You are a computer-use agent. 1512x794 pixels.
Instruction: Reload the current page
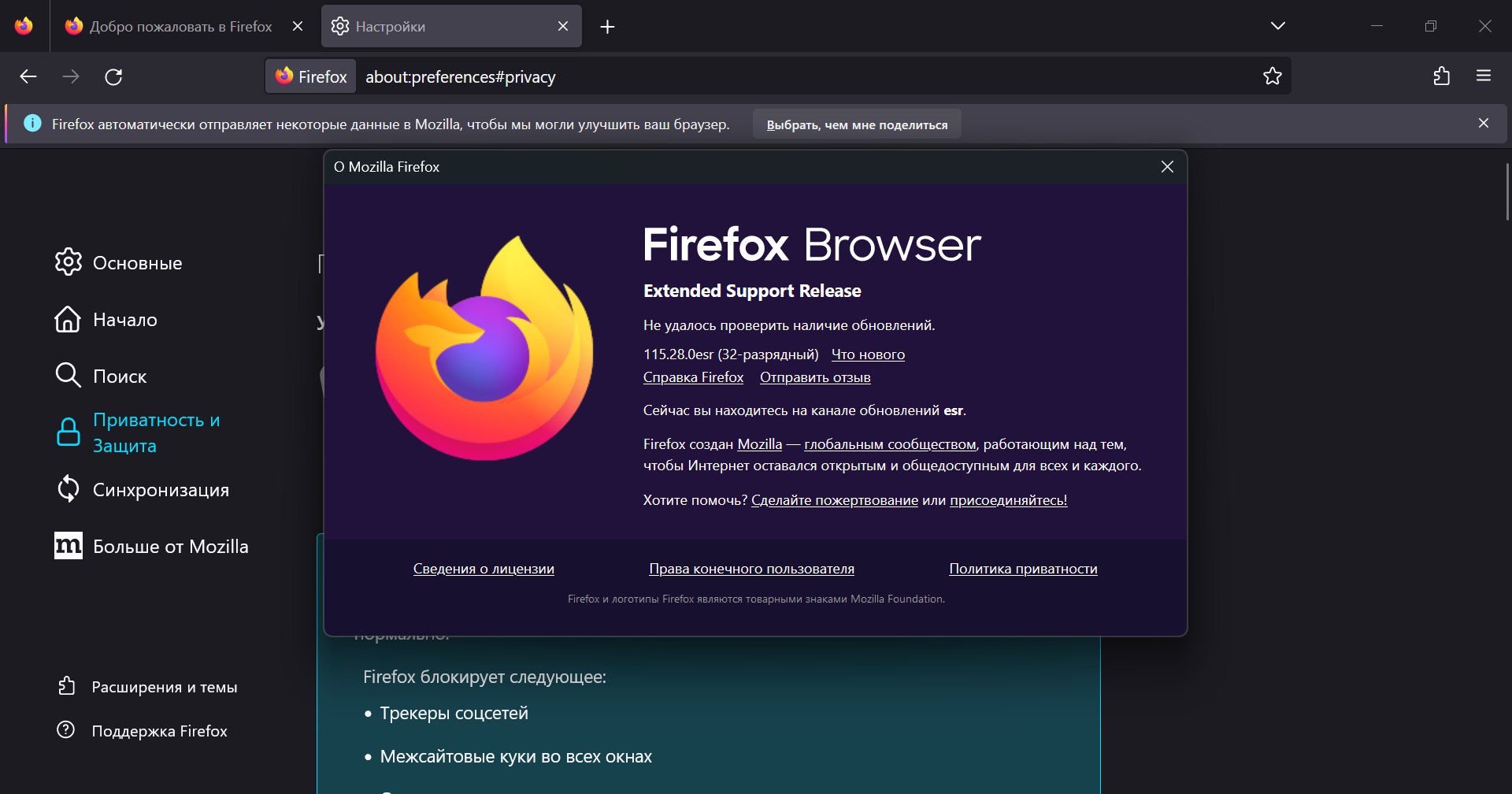(x=113, y=76)
